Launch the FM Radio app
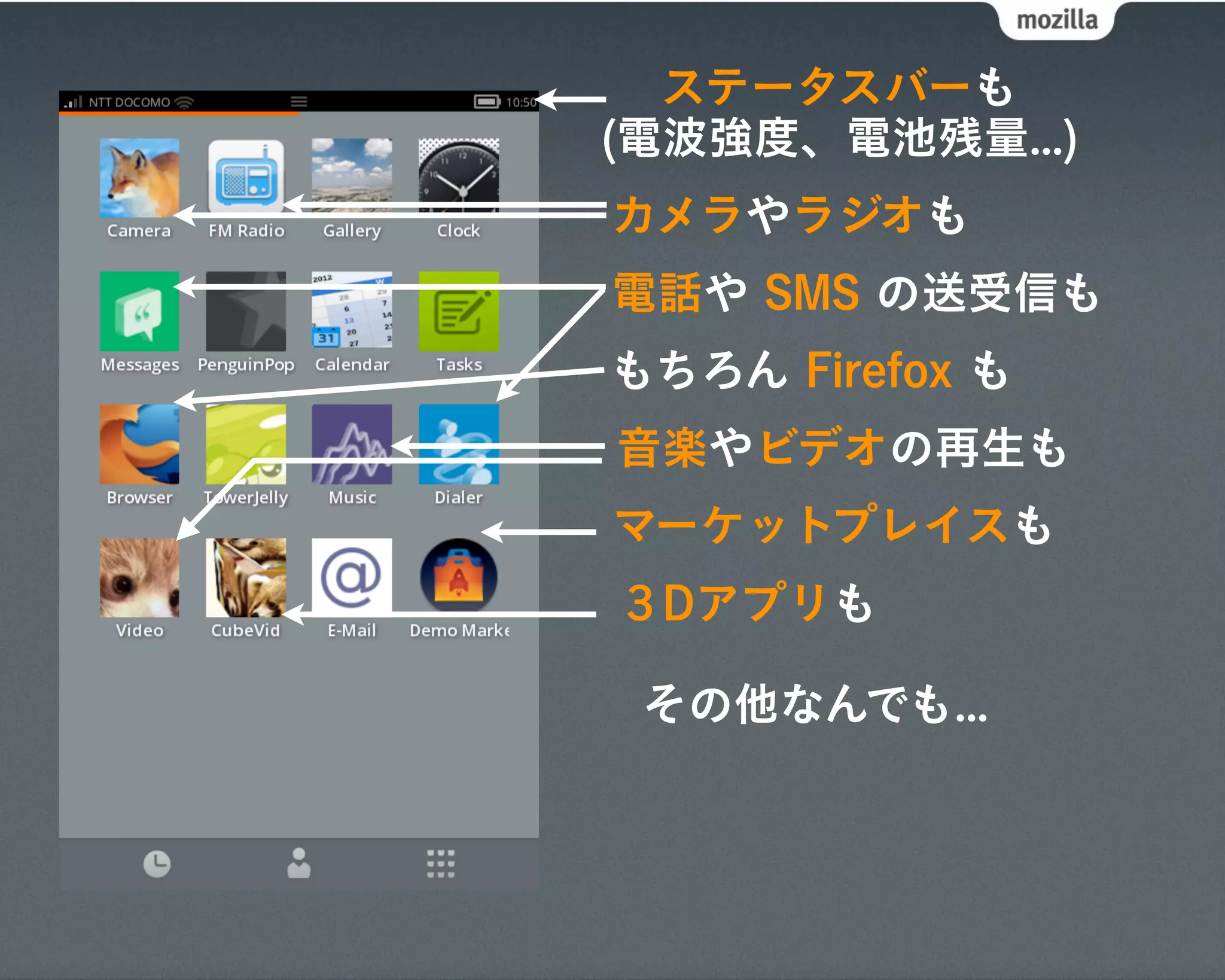Image resolution: width=1225 pixels, height=980 pixels. click(x=246, y=176)
